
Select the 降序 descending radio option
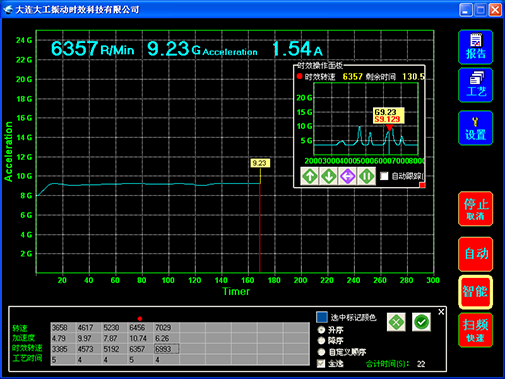pos(321,341)
